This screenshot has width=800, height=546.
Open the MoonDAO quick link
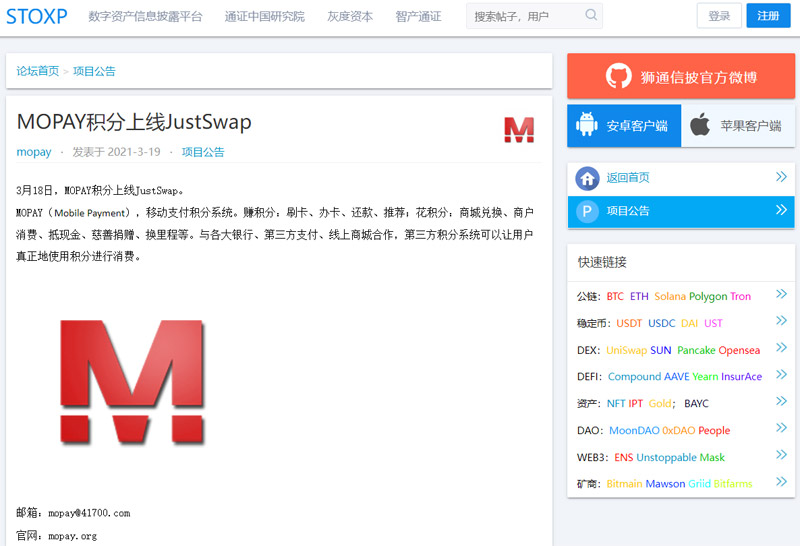[634, 431]
